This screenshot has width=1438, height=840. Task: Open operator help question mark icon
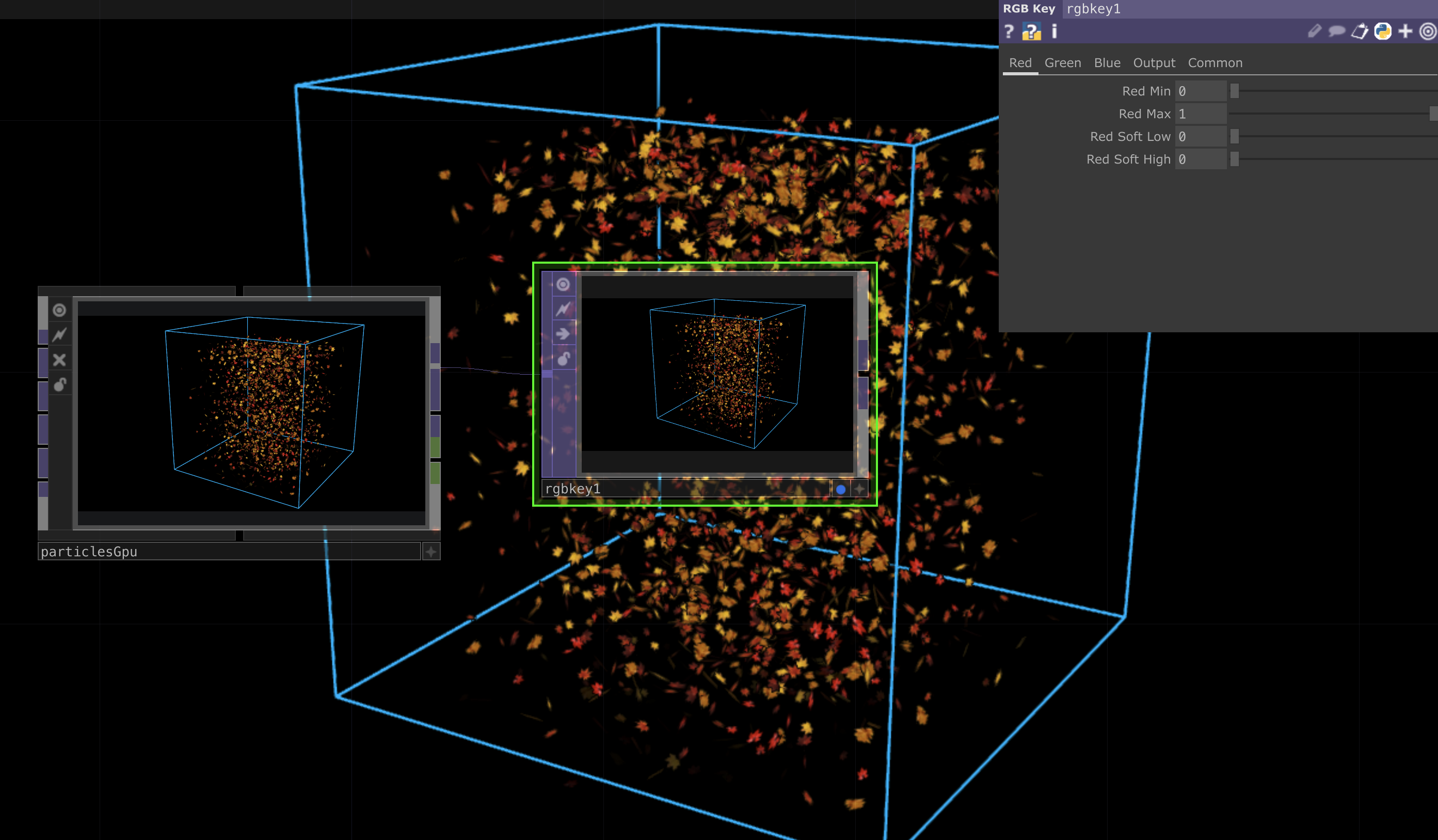pos(1009,31)
